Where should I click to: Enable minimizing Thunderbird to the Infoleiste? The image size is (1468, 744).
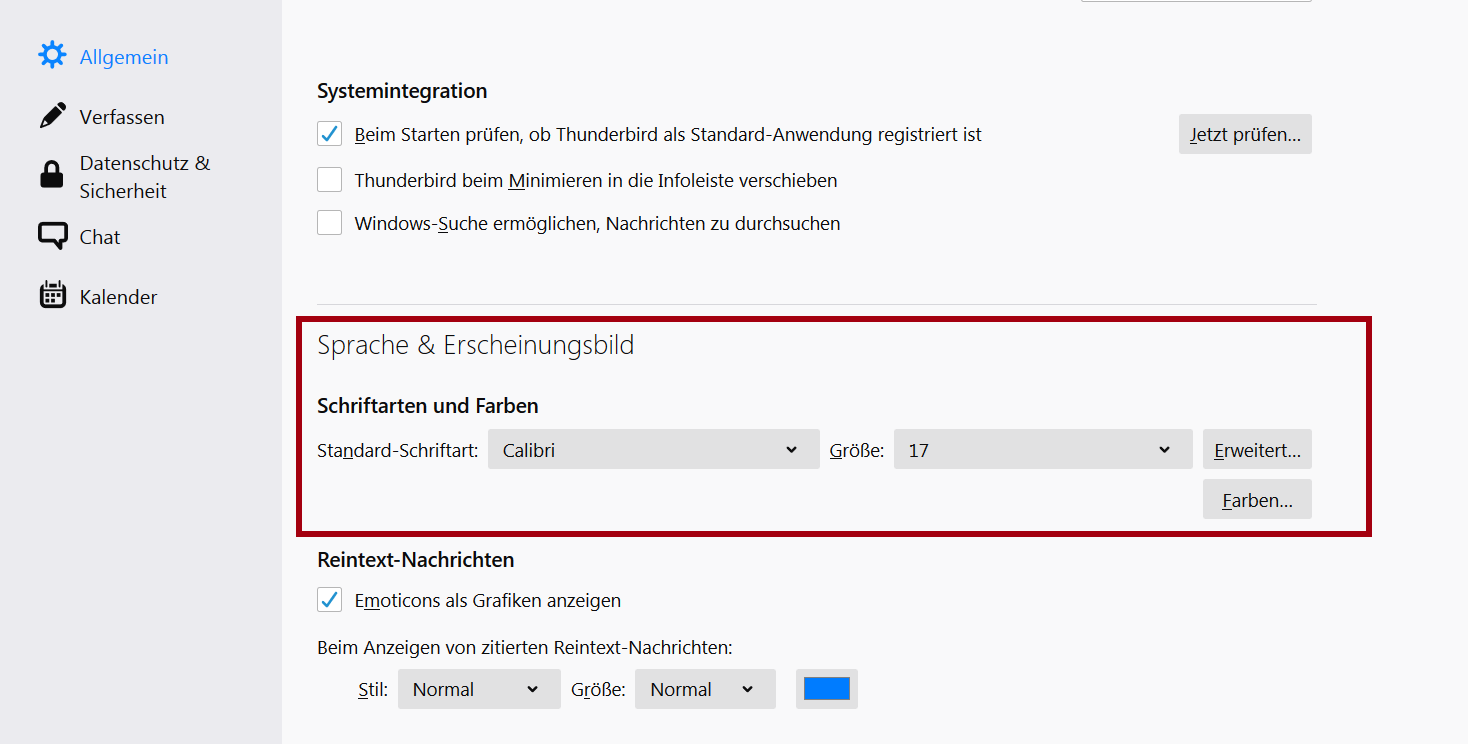pos(329,180)
